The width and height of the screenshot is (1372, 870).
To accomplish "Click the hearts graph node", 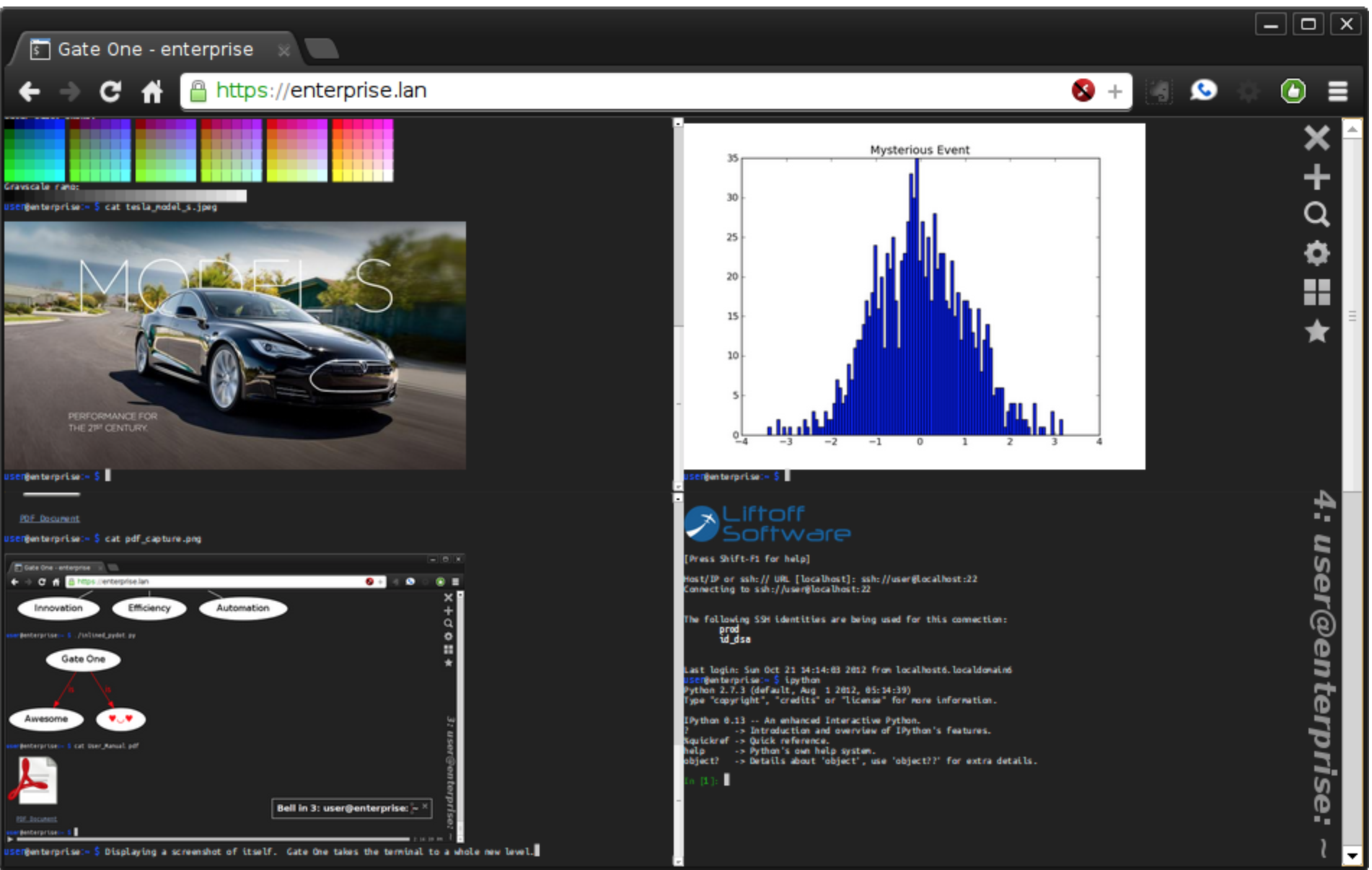I will click(120, 719).
